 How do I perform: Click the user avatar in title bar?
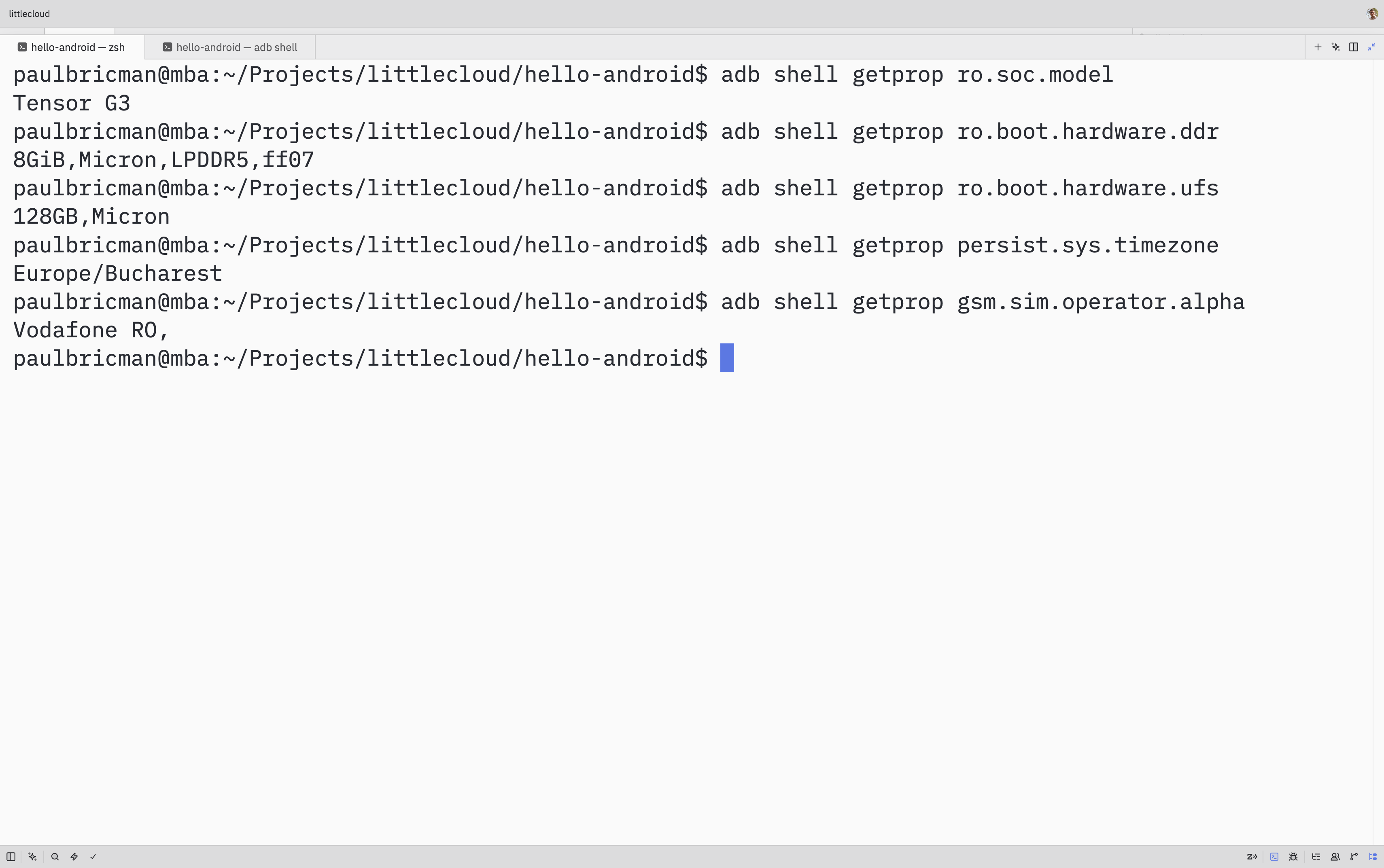(x=1372, y=14)
